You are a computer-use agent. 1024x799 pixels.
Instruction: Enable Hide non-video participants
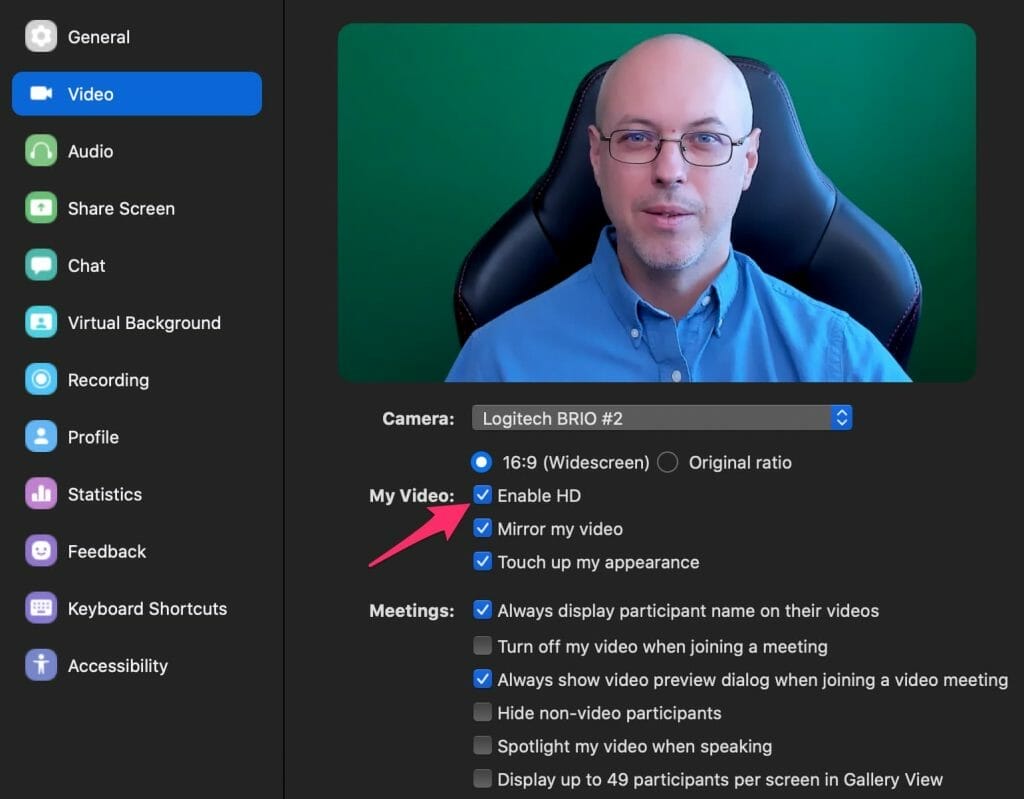point(483,713)
